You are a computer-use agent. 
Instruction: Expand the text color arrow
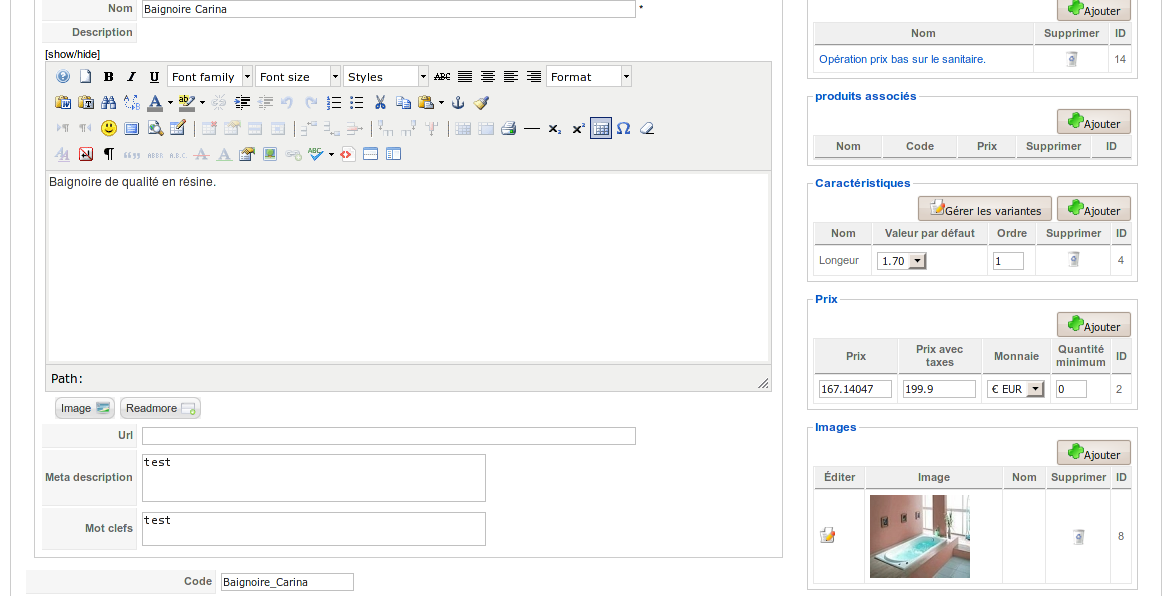pos(170,103)
